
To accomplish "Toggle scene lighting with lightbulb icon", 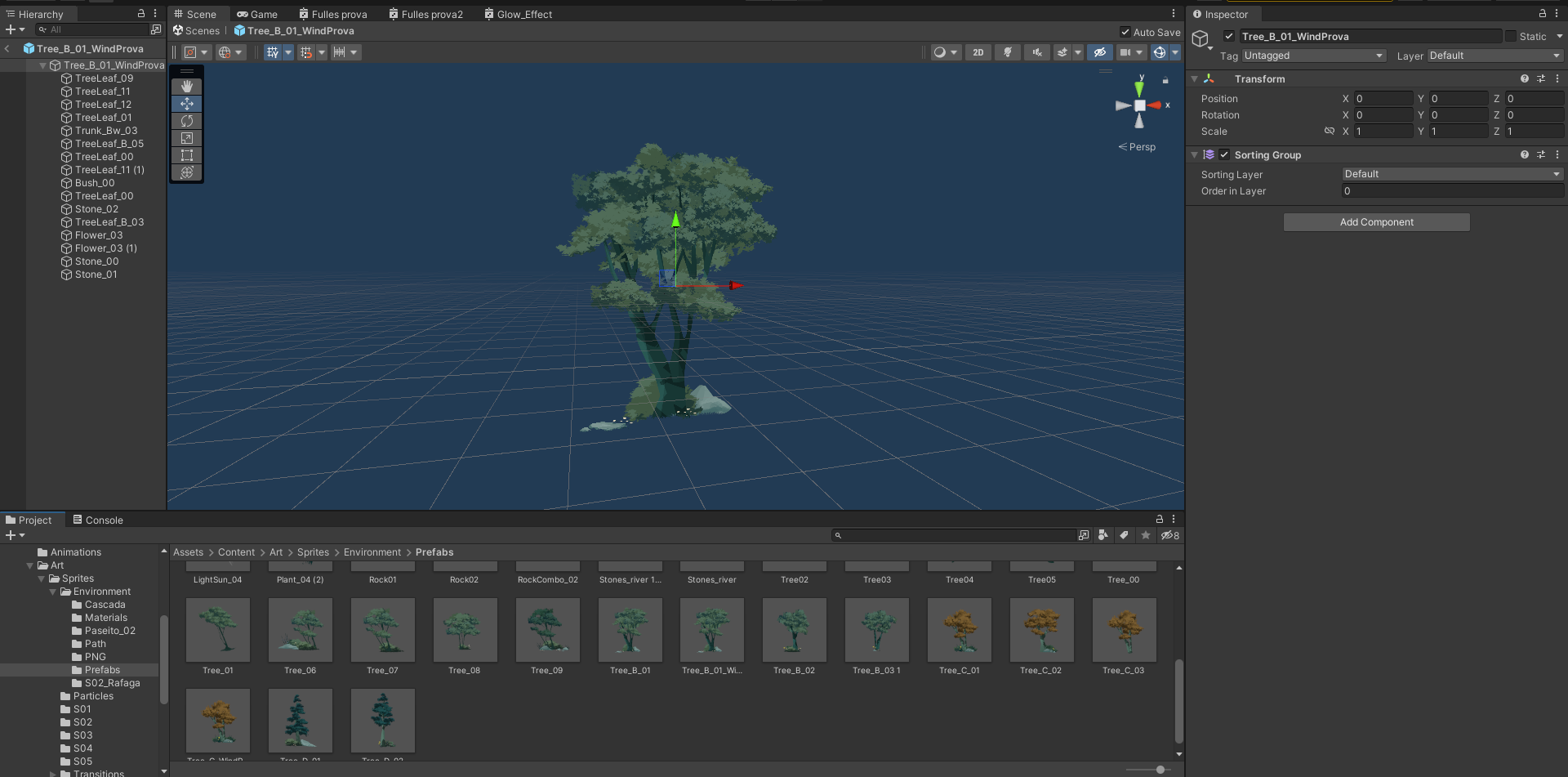I will pyautogui.click(x=1008, y=52).
